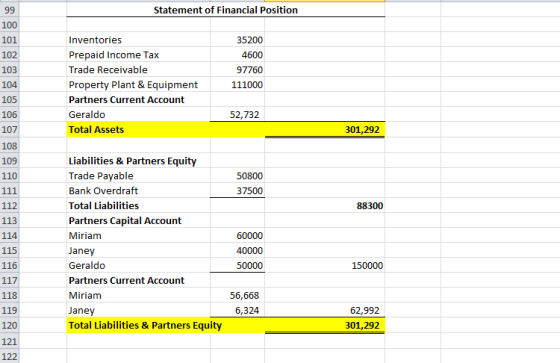This screenshot has height=363, width=560.
Task: Select 'Geraldo' in row 106
Action: (138, 114)
